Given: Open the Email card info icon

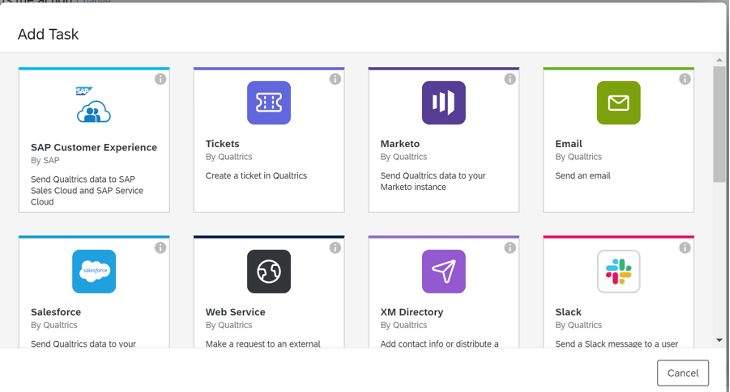Looking at the screenshot, I should pyautogui.click(x=685, y=79).
